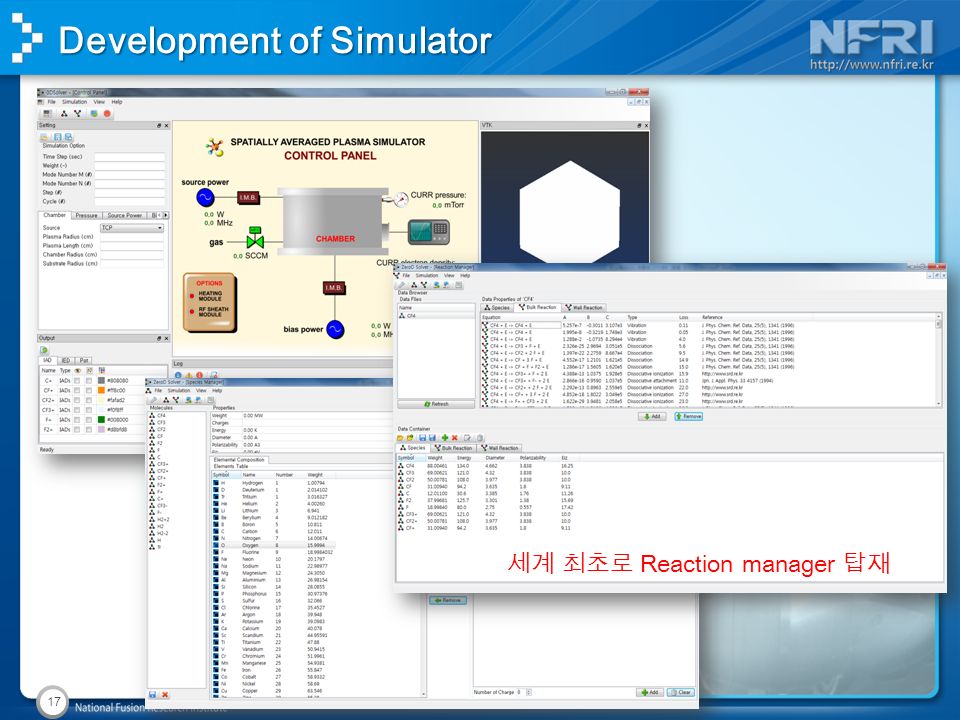Check first checkbox in CF3+ output row

(x=77, y=410)
